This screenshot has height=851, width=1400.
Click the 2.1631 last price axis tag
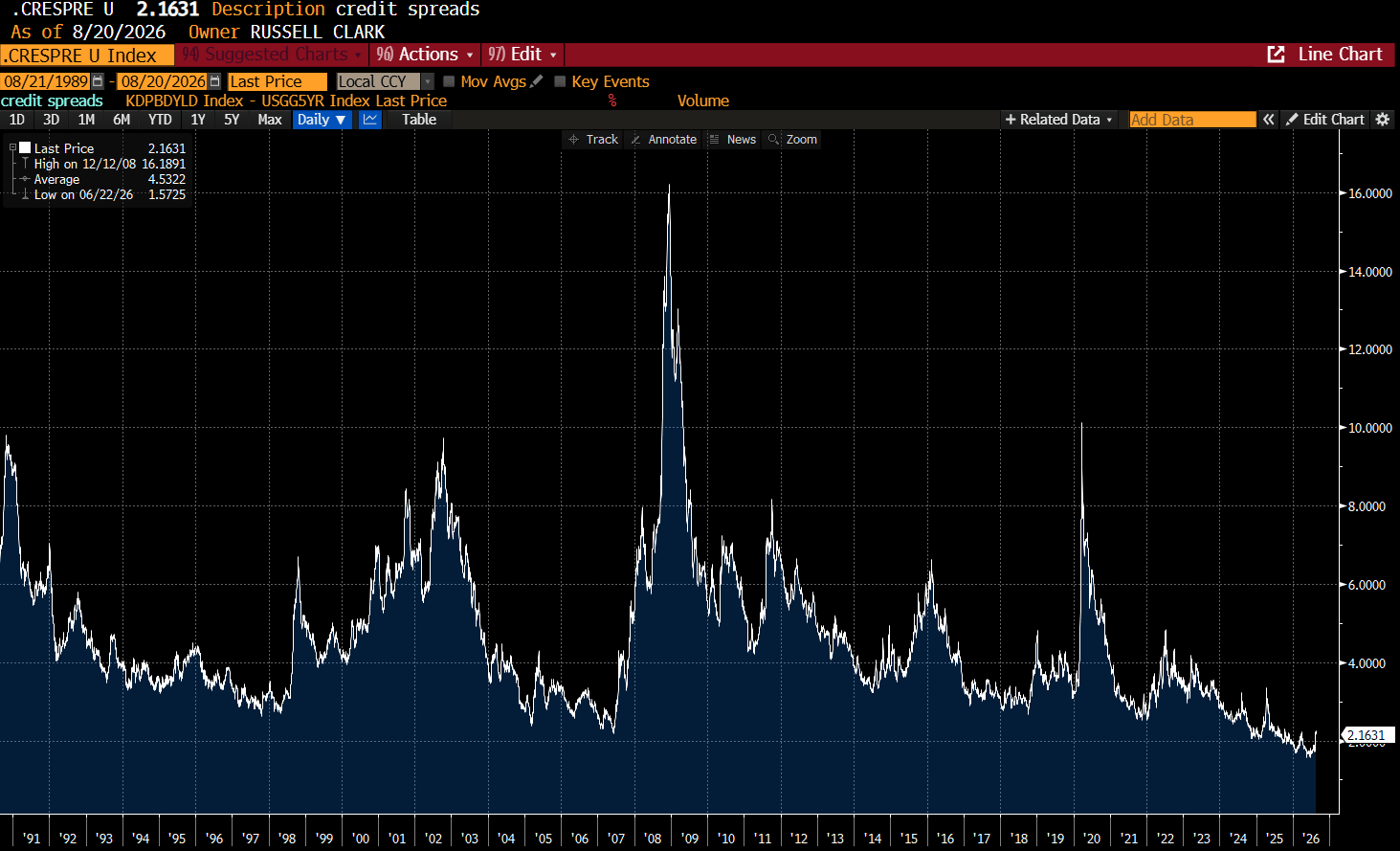1368,735
